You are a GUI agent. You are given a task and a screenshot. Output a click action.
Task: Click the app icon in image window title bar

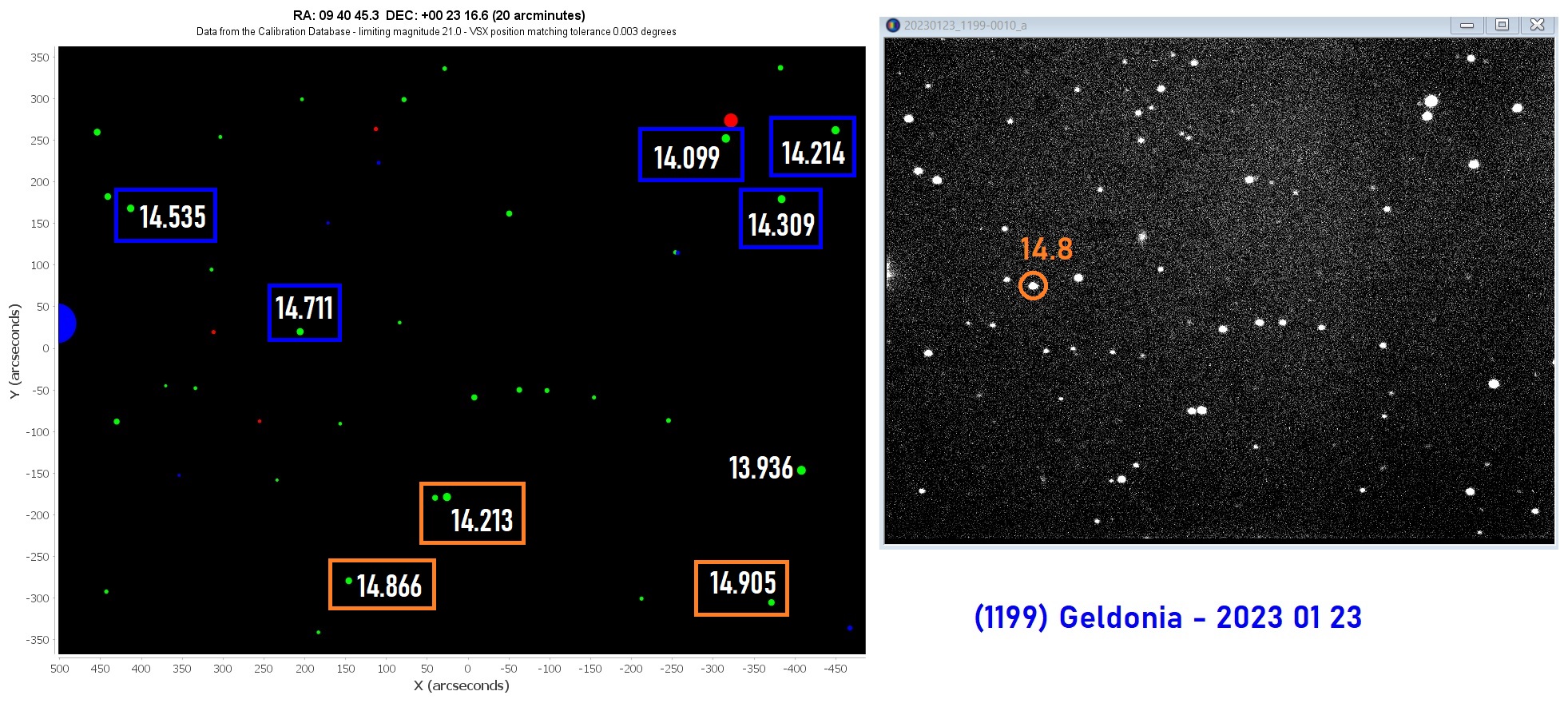tap(892, 25)
